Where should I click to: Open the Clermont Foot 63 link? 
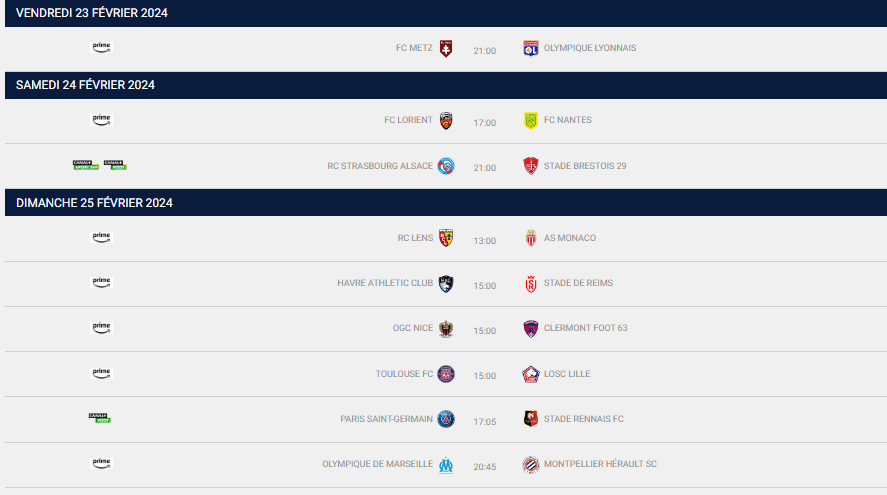[x=585, y=328]
